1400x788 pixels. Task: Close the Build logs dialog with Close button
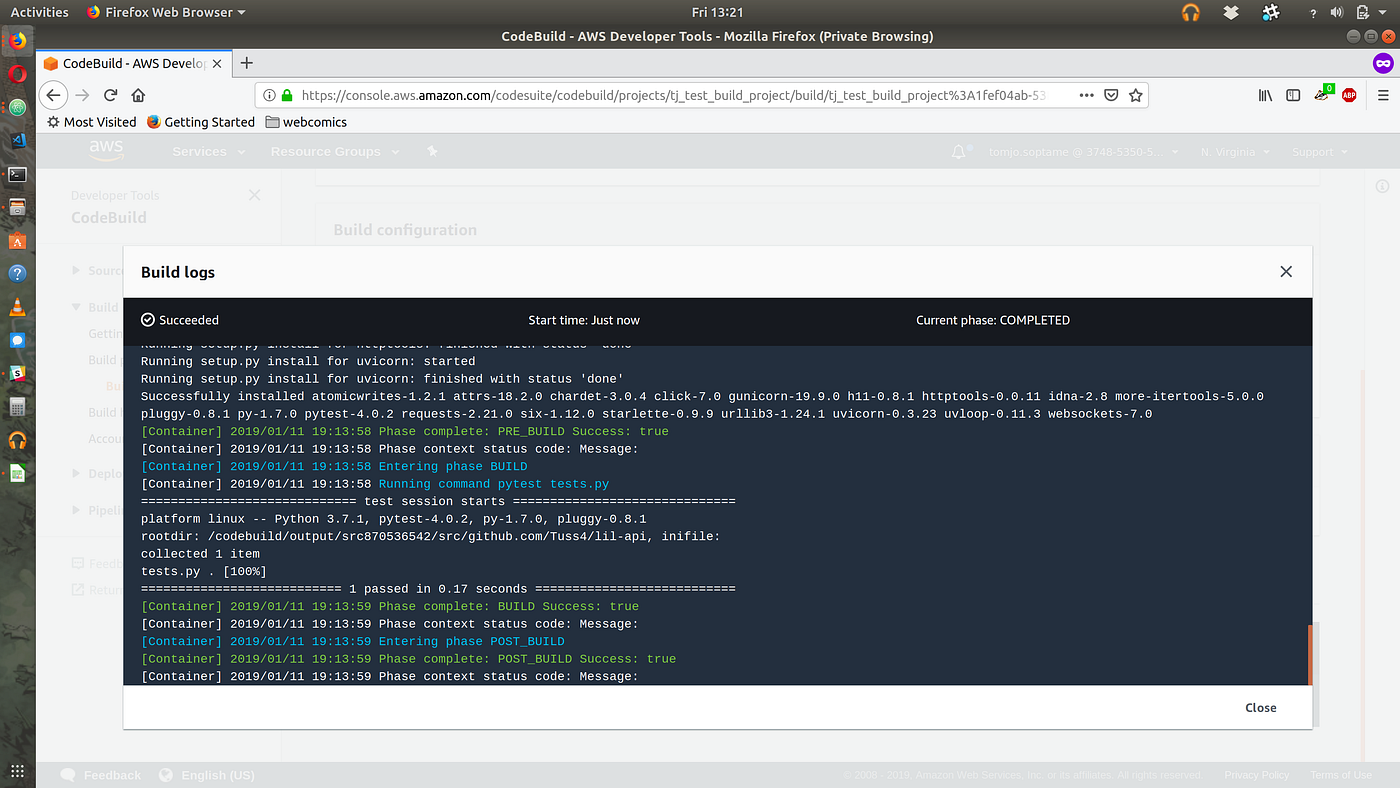(1260, 707)
